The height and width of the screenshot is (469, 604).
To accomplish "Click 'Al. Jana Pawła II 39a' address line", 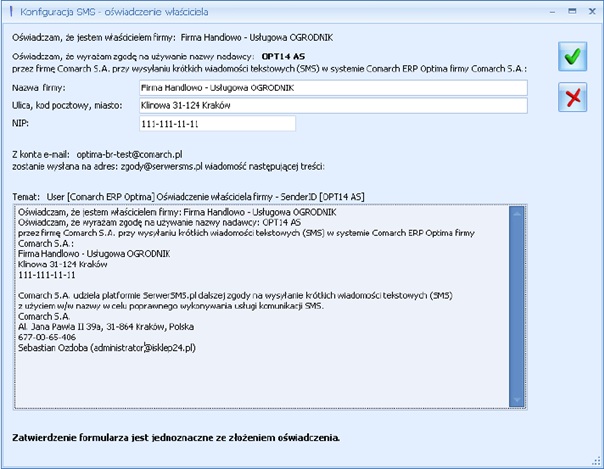I will click(106, 327).
